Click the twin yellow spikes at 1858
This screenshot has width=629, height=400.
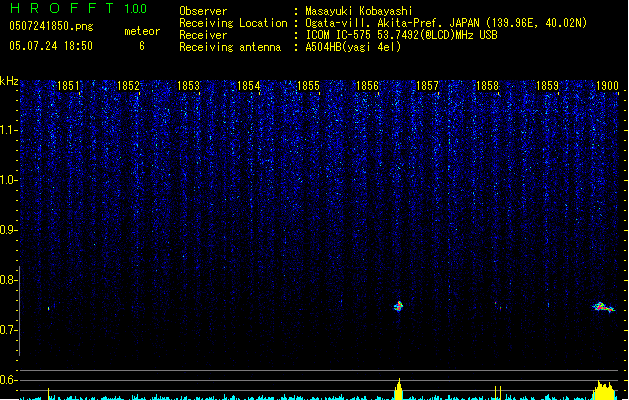[498, 393]
